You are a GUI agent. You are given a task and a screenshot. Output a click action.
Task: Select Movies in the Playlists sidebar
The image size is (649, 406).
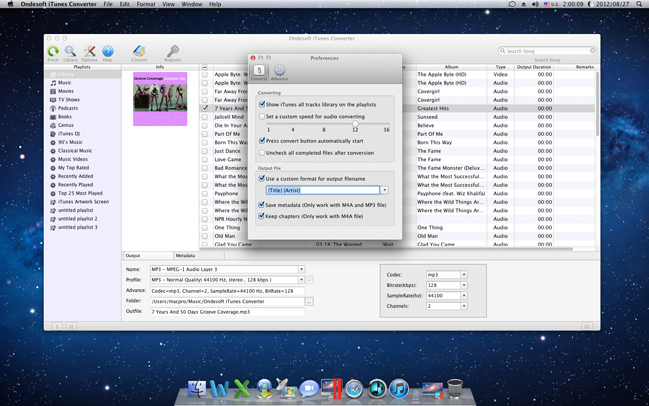click(x=66, y=91)
